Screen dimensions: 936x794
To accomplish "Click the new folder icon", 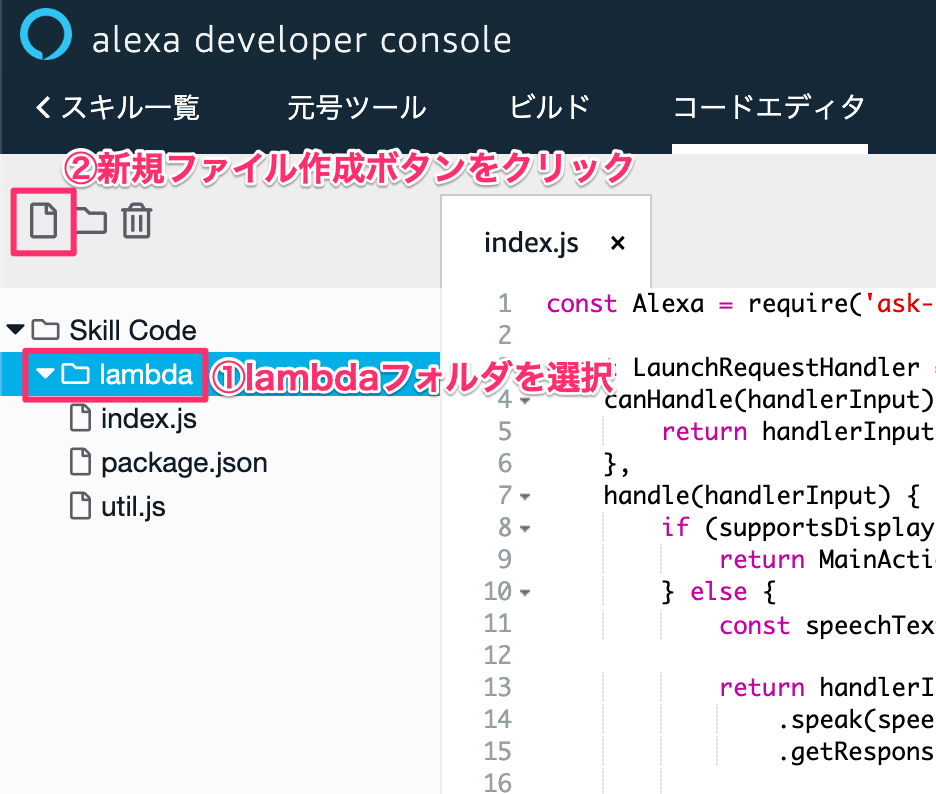I will pos(91,221).
